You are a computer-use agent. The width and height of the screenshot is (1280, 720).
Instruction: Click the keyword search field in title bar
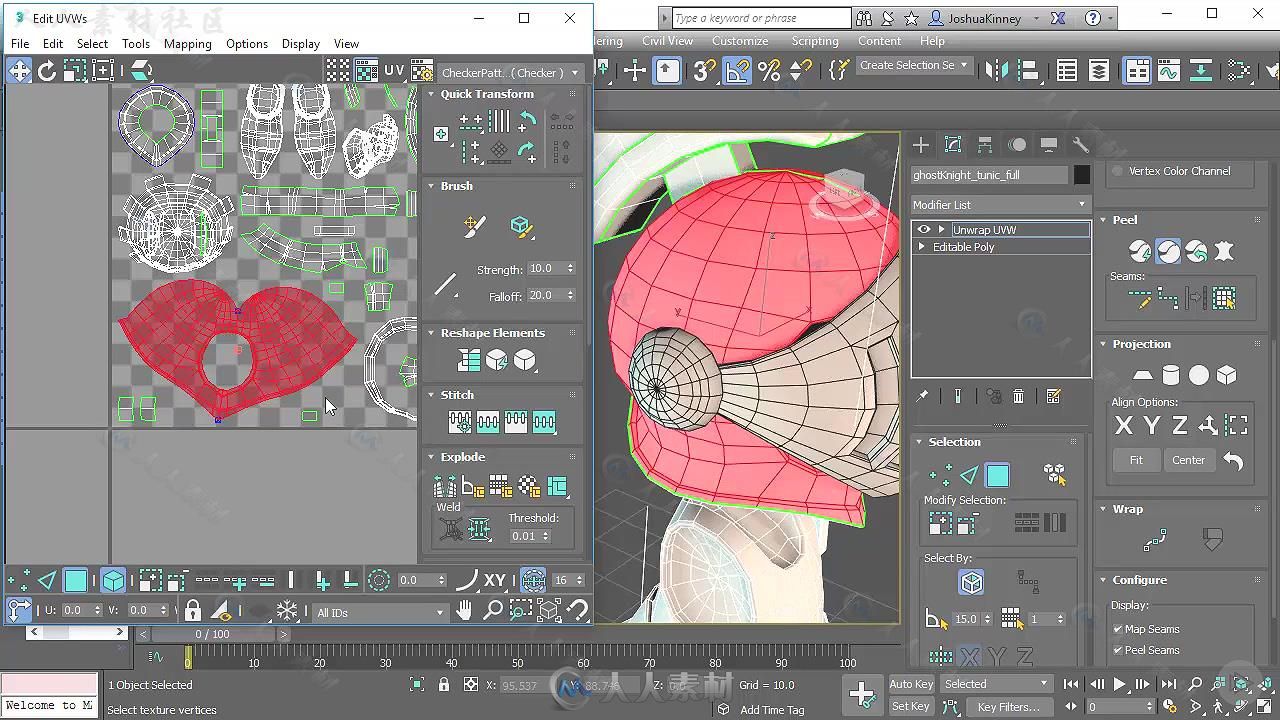(761, 18)
